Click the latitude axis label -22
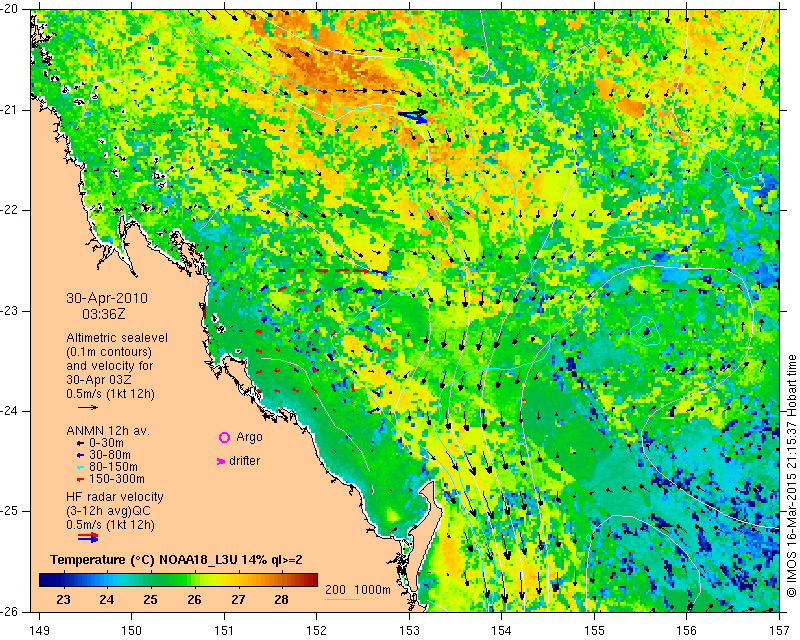The height and width of the screenshot is (640, 800). tap(11, 210)
